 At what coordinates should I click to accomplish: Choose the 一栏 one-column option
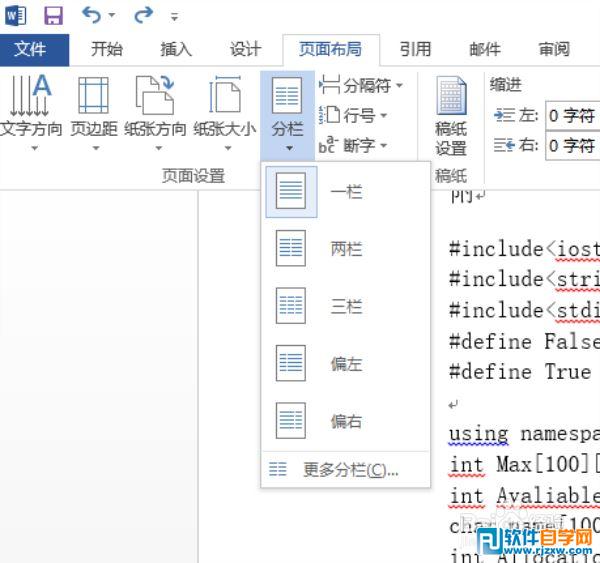pos(346,191)
